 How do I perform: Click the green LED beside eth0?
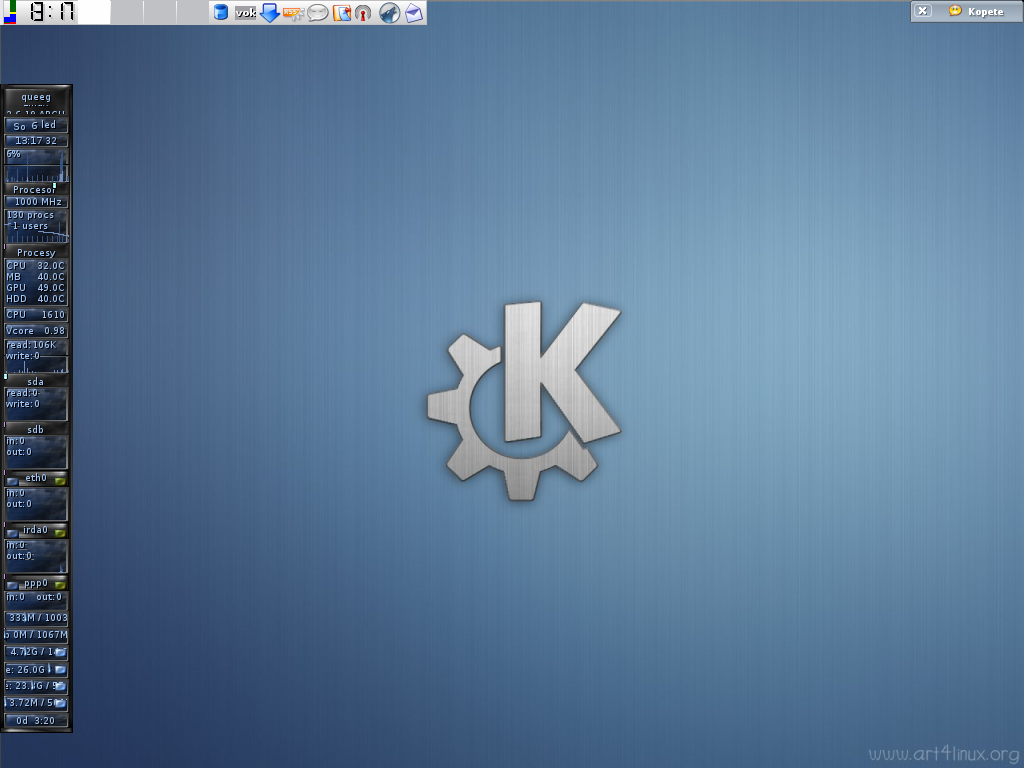[60, 481]
